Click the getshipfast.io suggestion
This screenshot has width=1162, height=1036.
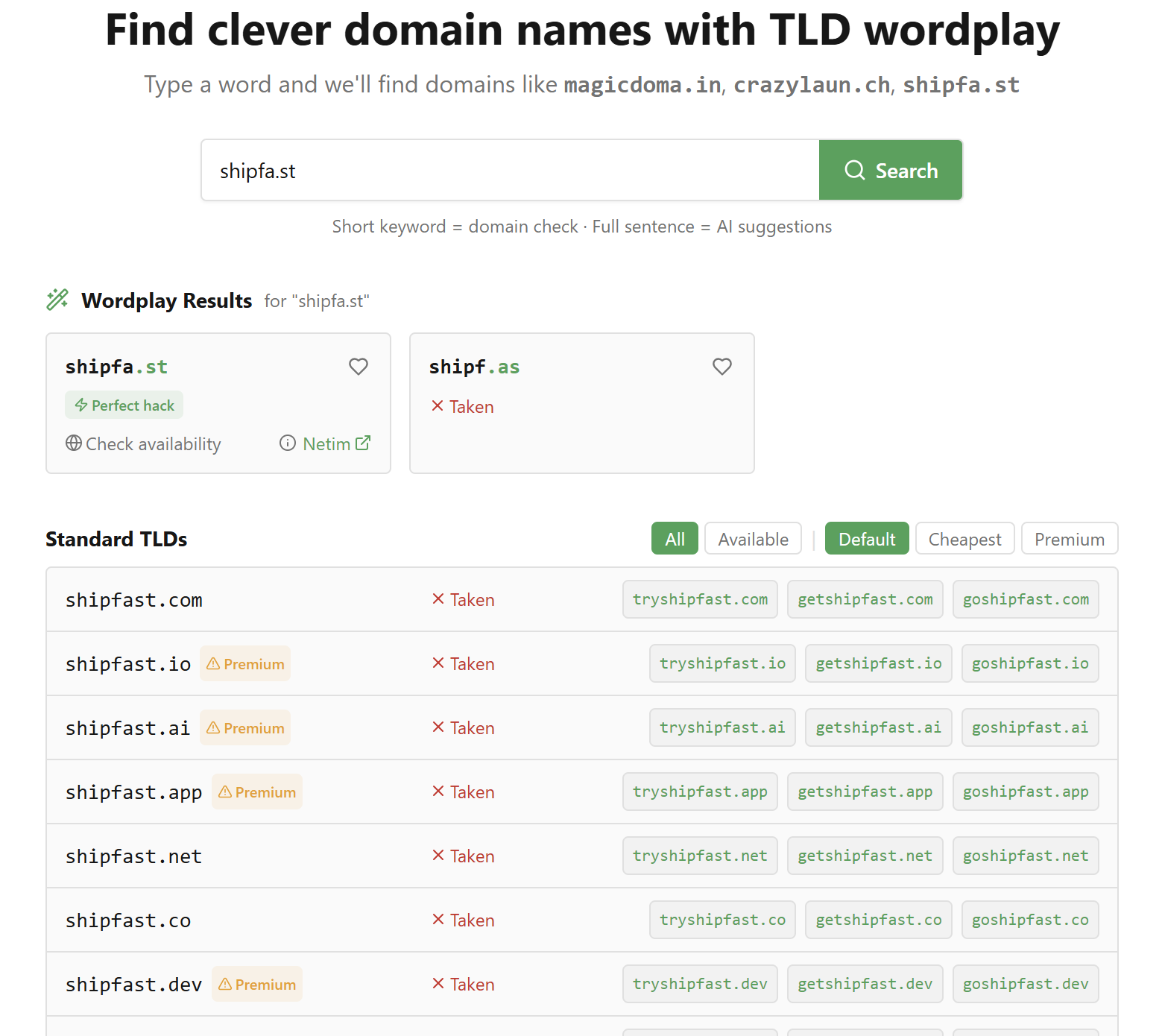coord(879,663)
